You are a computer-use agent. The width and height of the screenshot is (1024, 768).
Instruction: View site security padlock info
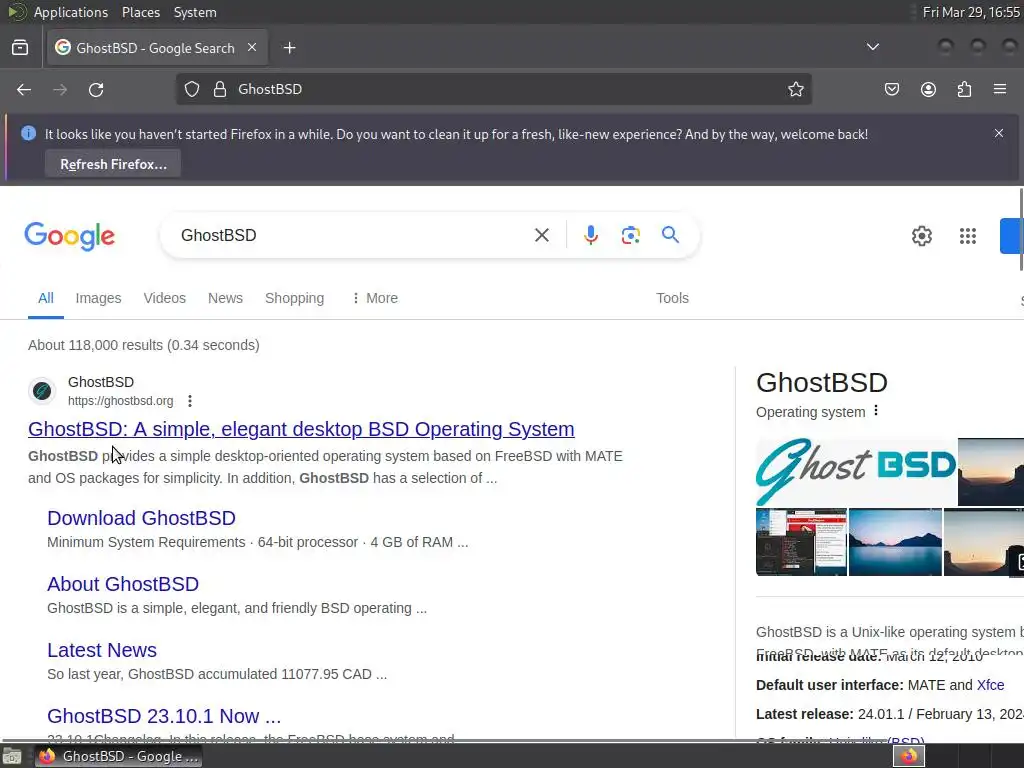click(x=220, y=89)
